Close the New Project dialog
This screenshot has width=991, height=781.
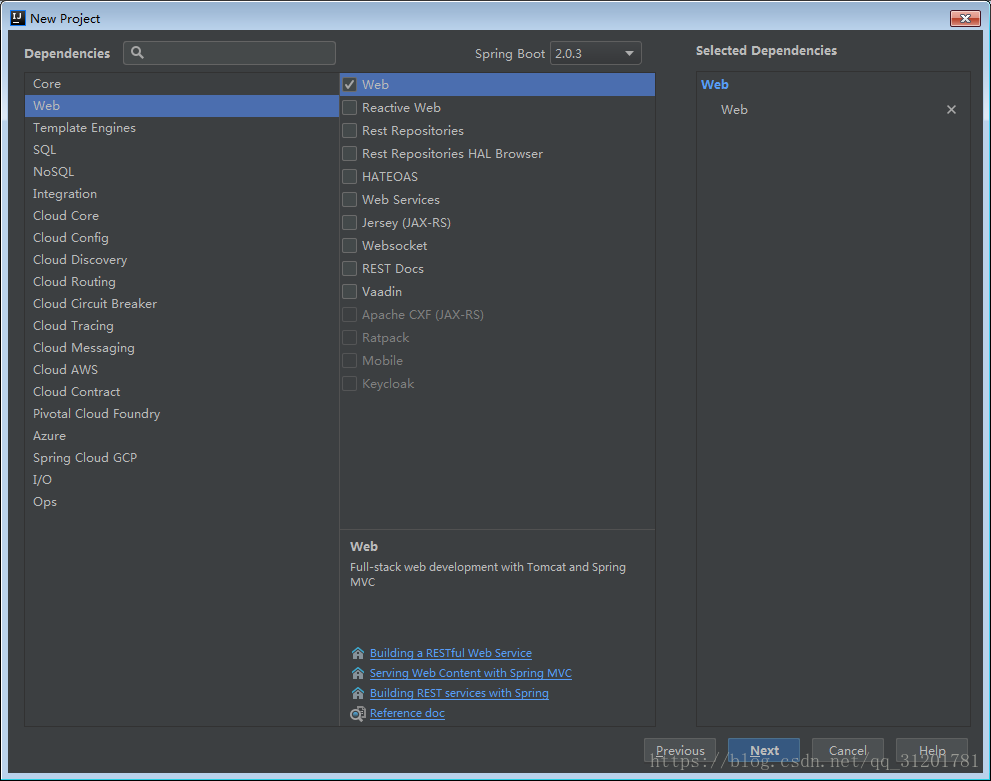[x=965, y=18]
